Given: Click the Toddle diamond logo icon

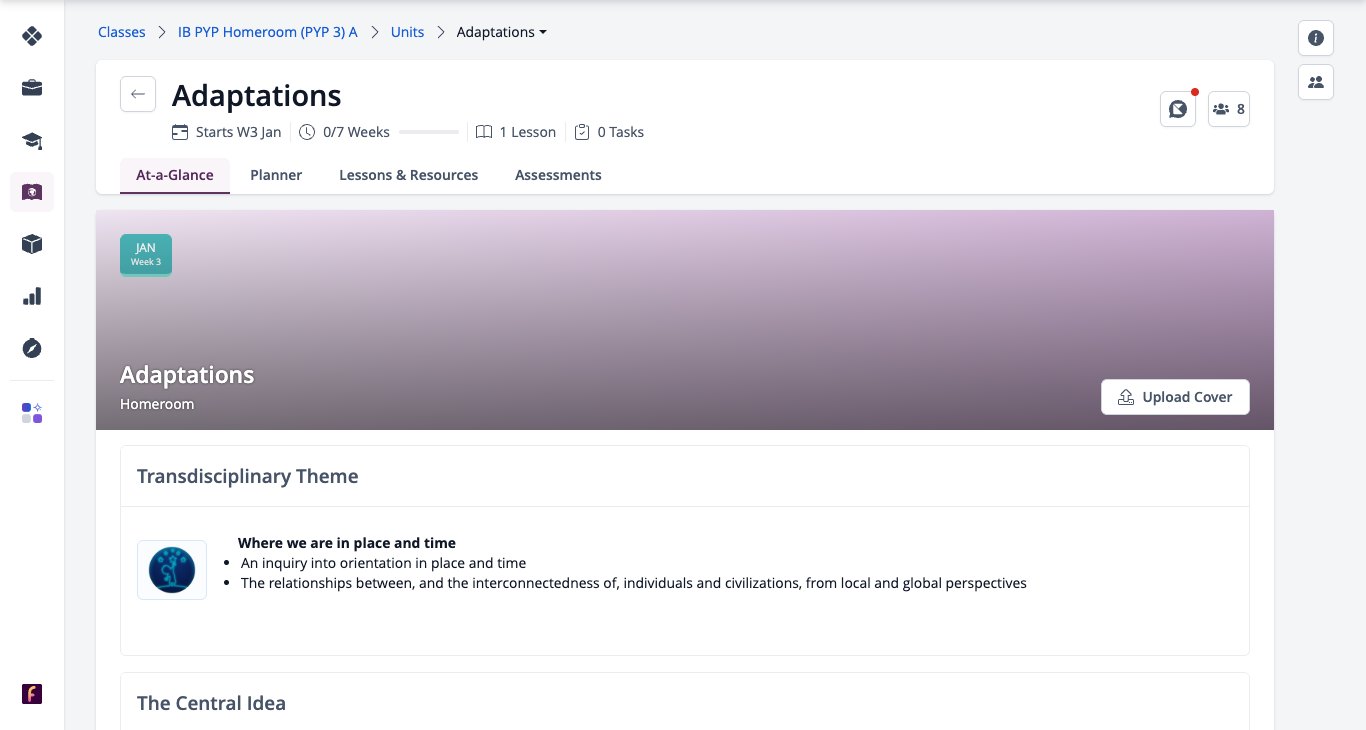Looking at the screenshot, I should pos(32,37).
